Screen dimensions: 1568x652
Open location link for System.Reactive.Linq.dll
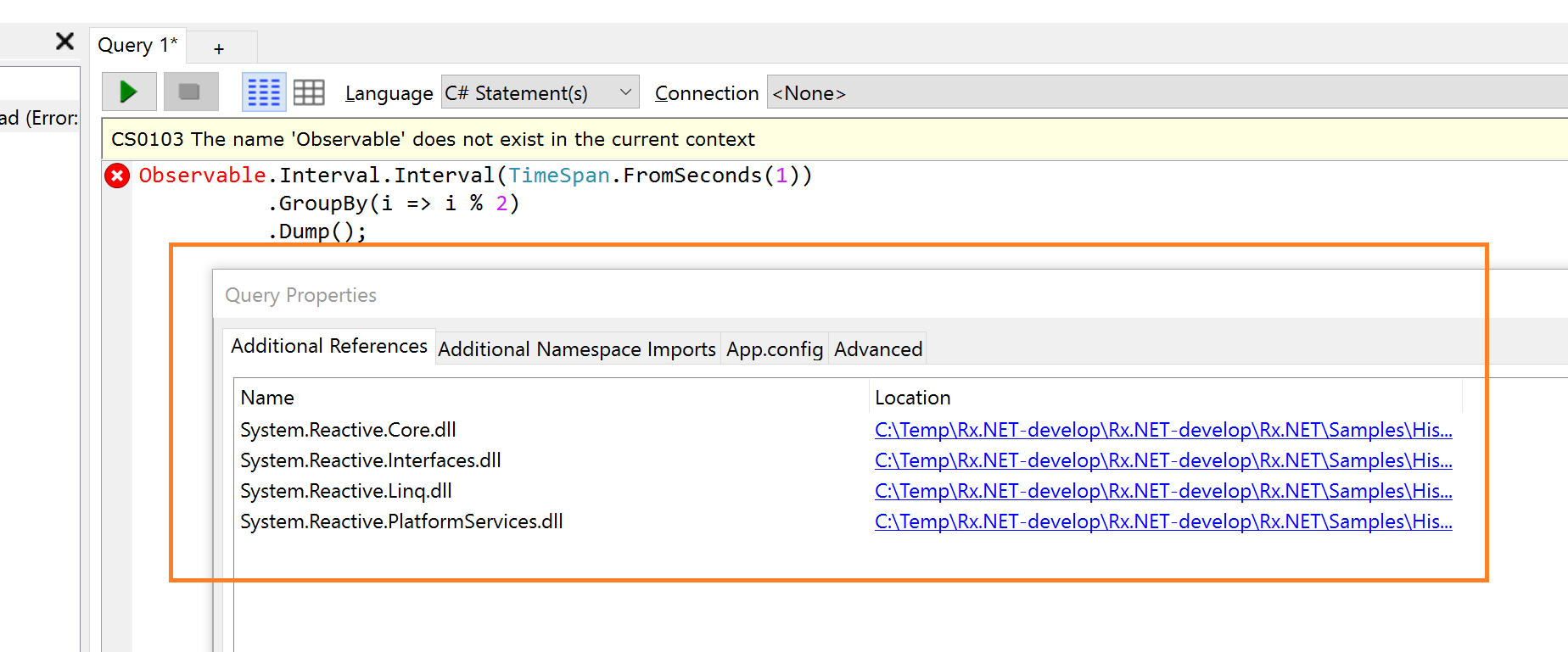1162,491
